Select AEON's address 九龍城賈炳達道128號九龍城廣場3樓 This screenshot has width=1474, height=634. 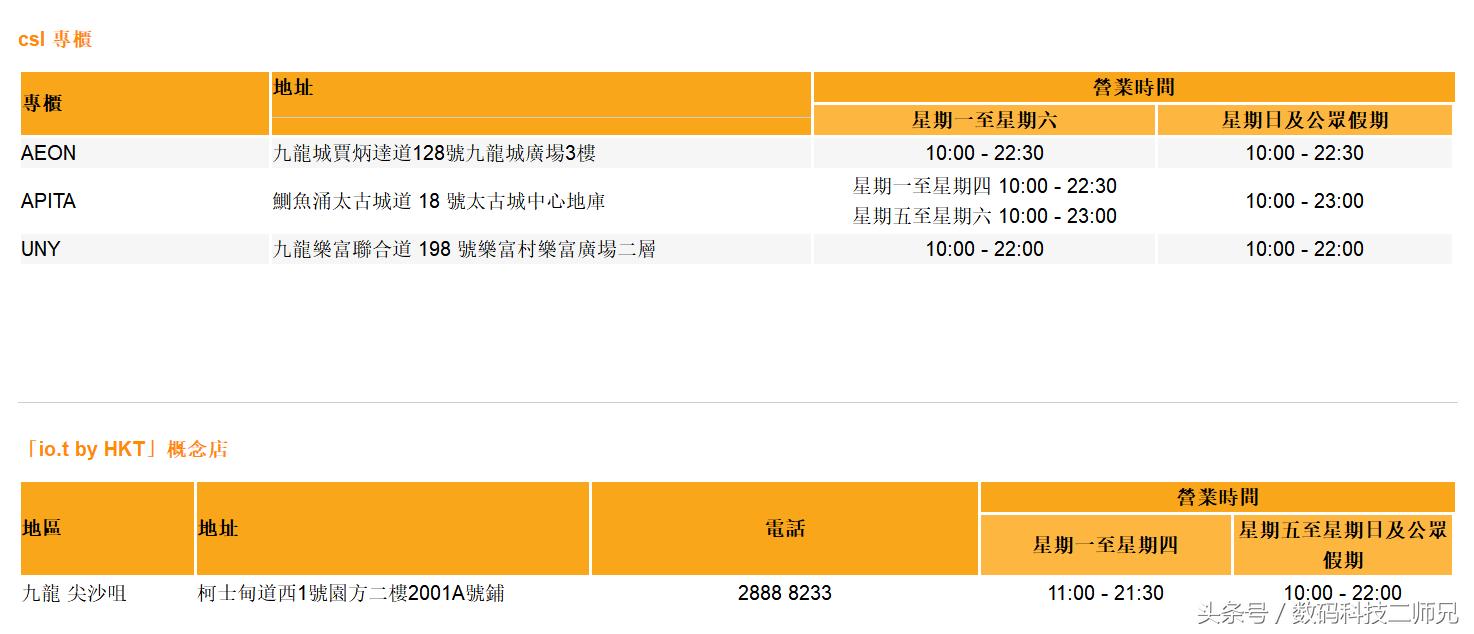[420, 153]
